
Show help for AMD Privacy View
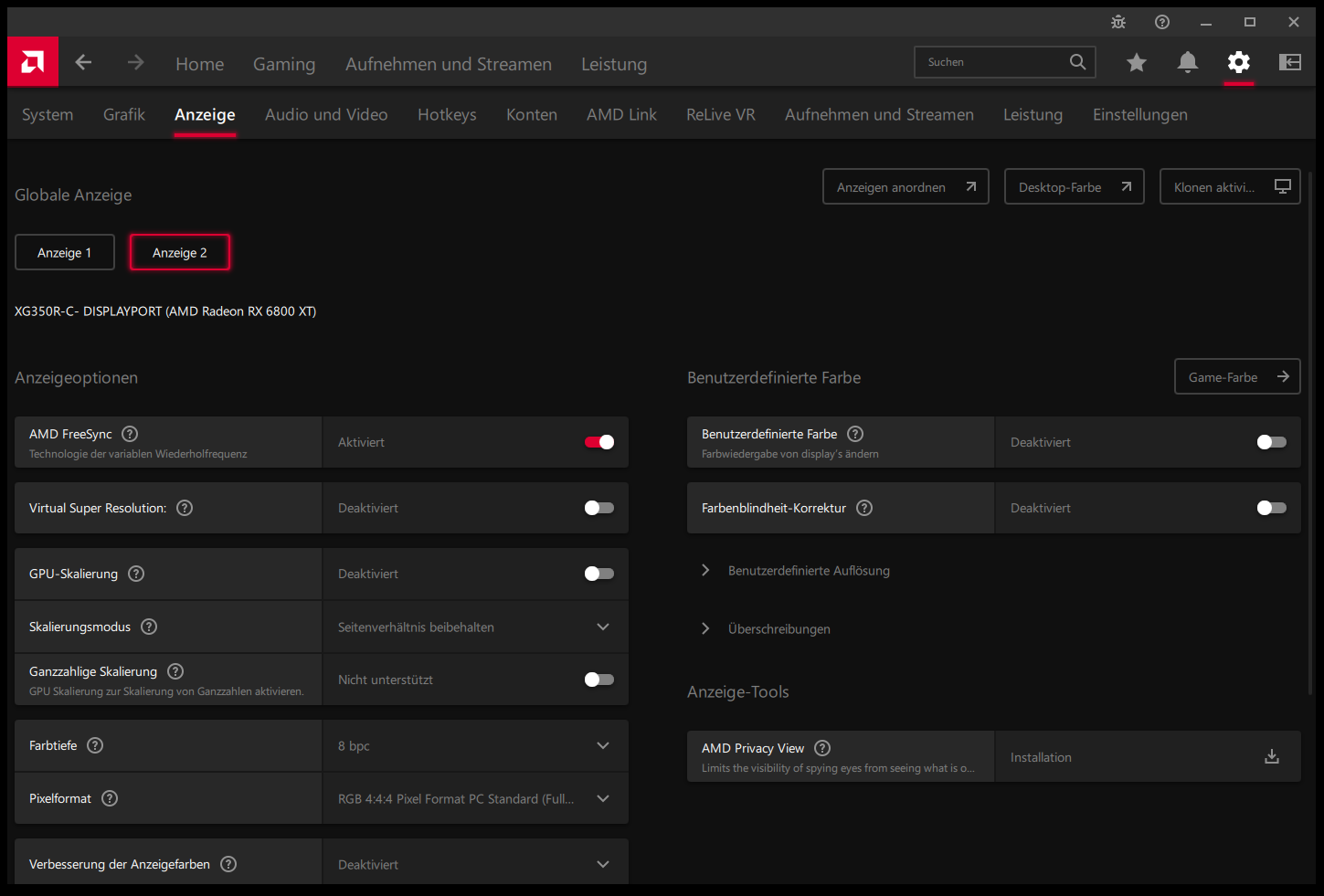[822, 748]
